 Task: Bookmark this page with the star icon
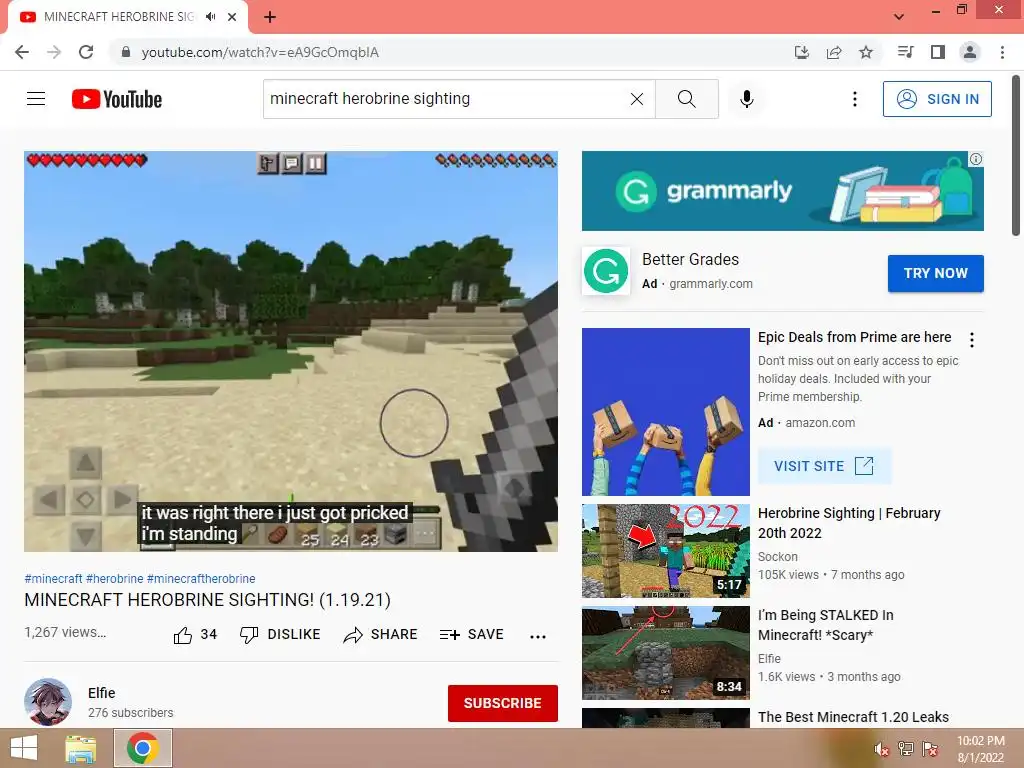[x=866, y=52]
